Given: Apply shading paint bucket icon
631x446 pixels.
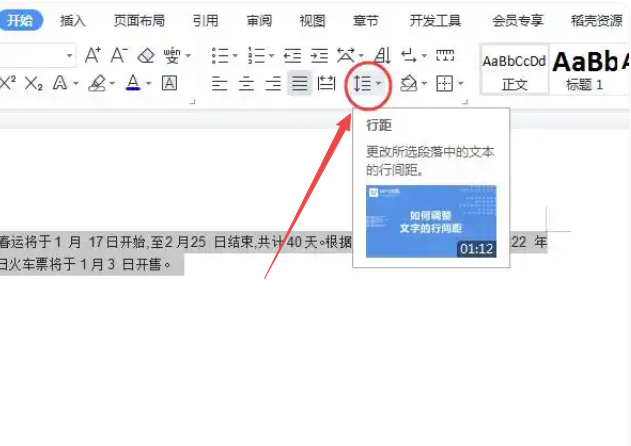Looking at the screenshot, I should [x=409, y=83].
